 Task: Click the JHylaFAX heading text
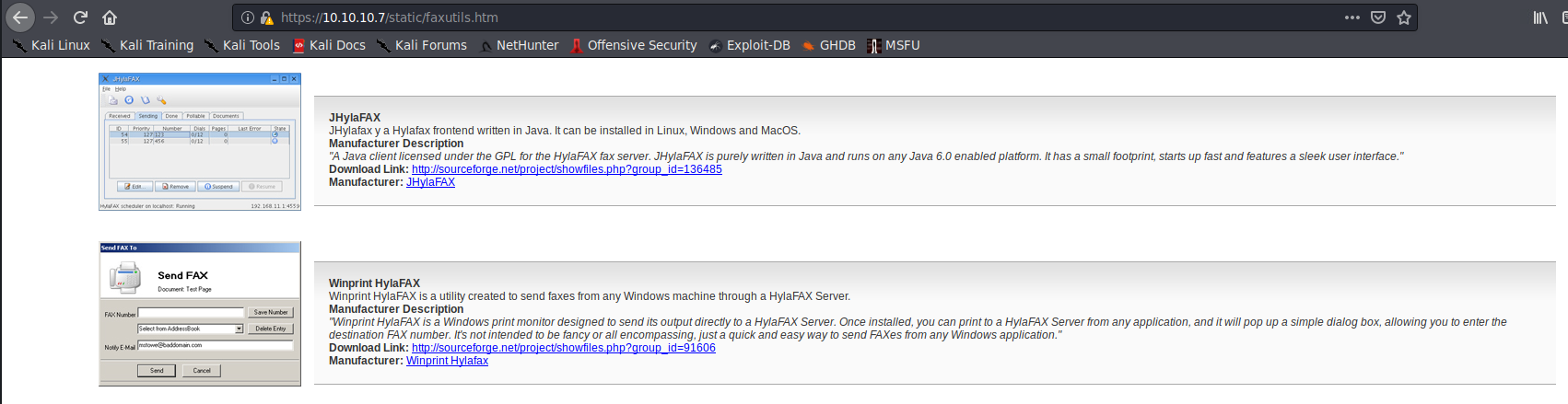click(x=355, y=118)
